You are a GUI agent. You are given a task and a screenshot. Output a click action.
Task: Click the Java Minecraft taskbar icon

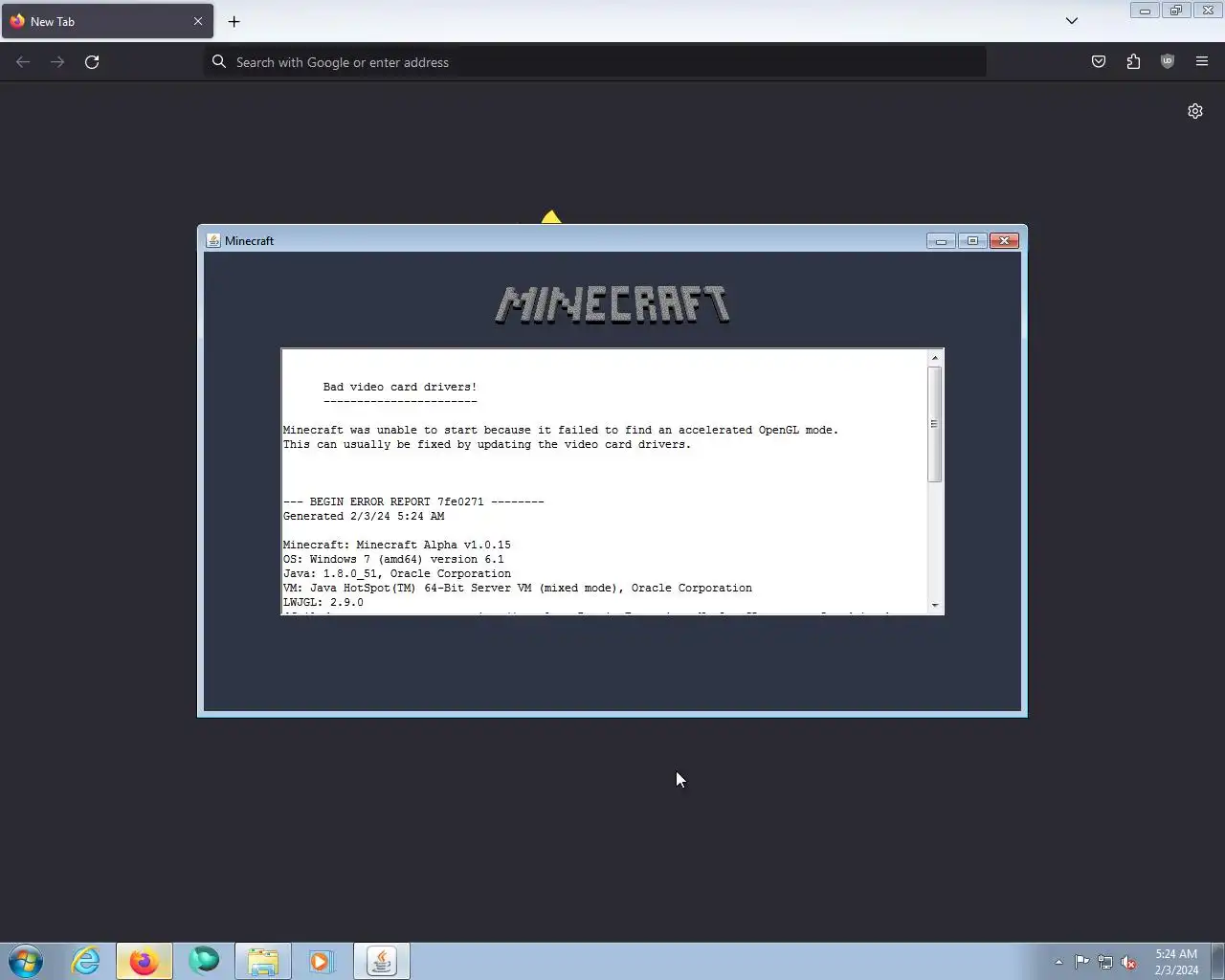[382, 961]
